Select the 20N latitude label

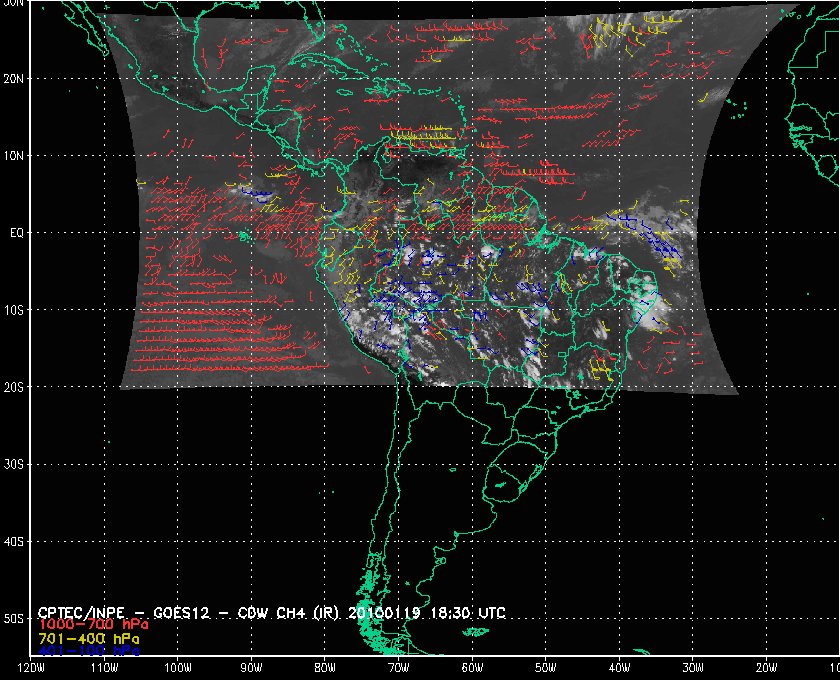point(14,79)
